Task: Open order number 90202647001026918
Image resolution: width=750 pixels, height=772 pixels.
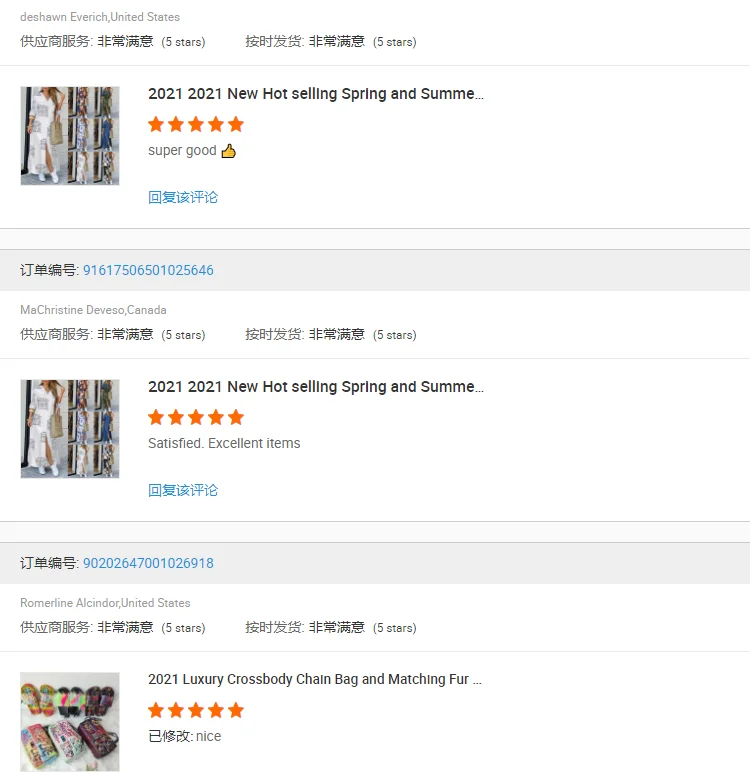Action: point(148,564)
